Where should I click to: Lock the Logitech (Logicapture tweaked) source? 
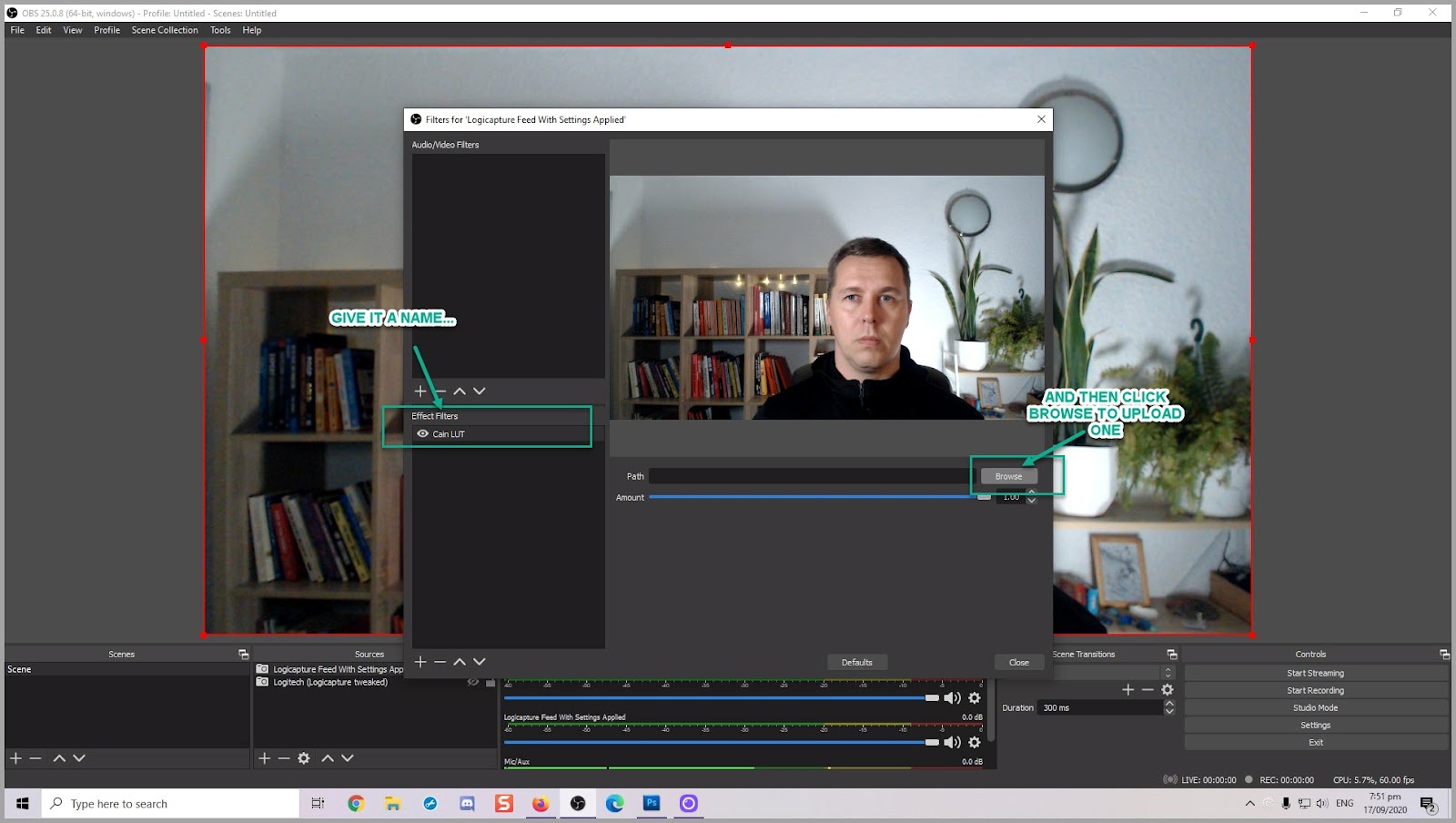[x=490, y=682]
